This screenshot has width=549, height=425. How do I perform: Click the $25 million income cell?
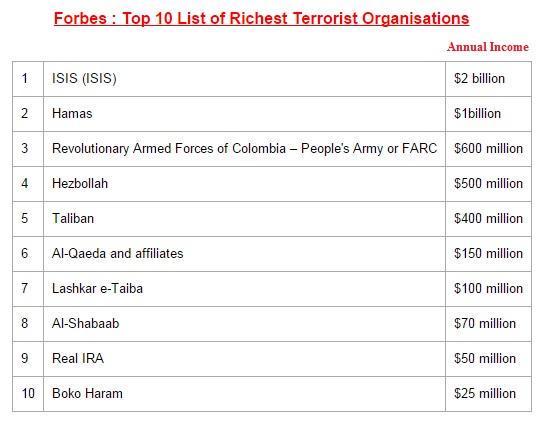(x=488, y=394)
